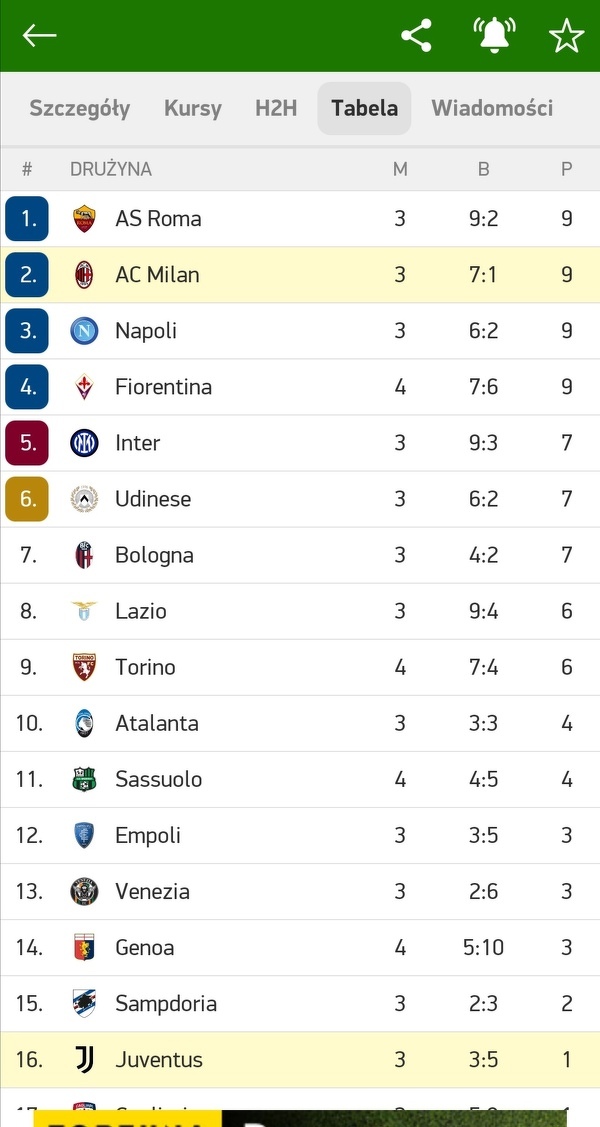Tap the Atalanta club crest
Viewport: 600px width, 1127px height.
85,723
